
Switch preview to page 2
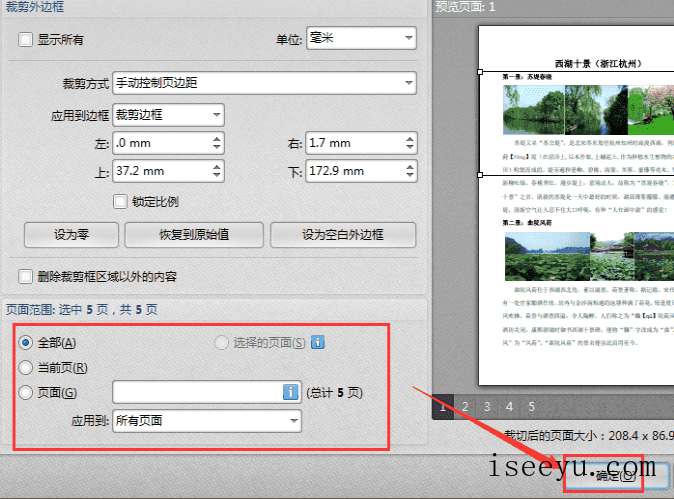[x=465, y=407]
